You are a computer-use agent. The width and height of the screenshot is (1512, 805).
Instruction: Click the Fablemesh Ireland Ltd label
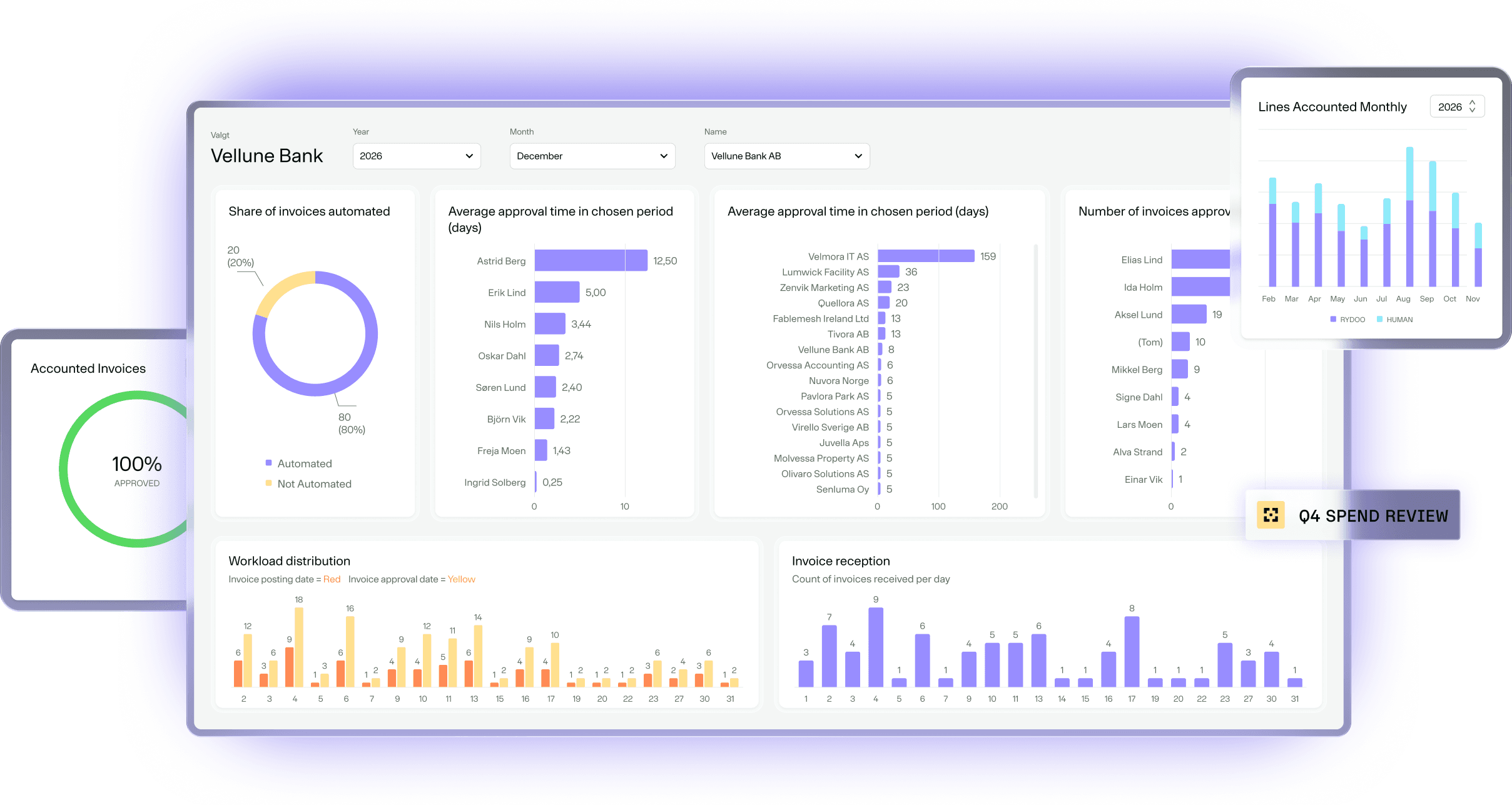pos(821,318)
